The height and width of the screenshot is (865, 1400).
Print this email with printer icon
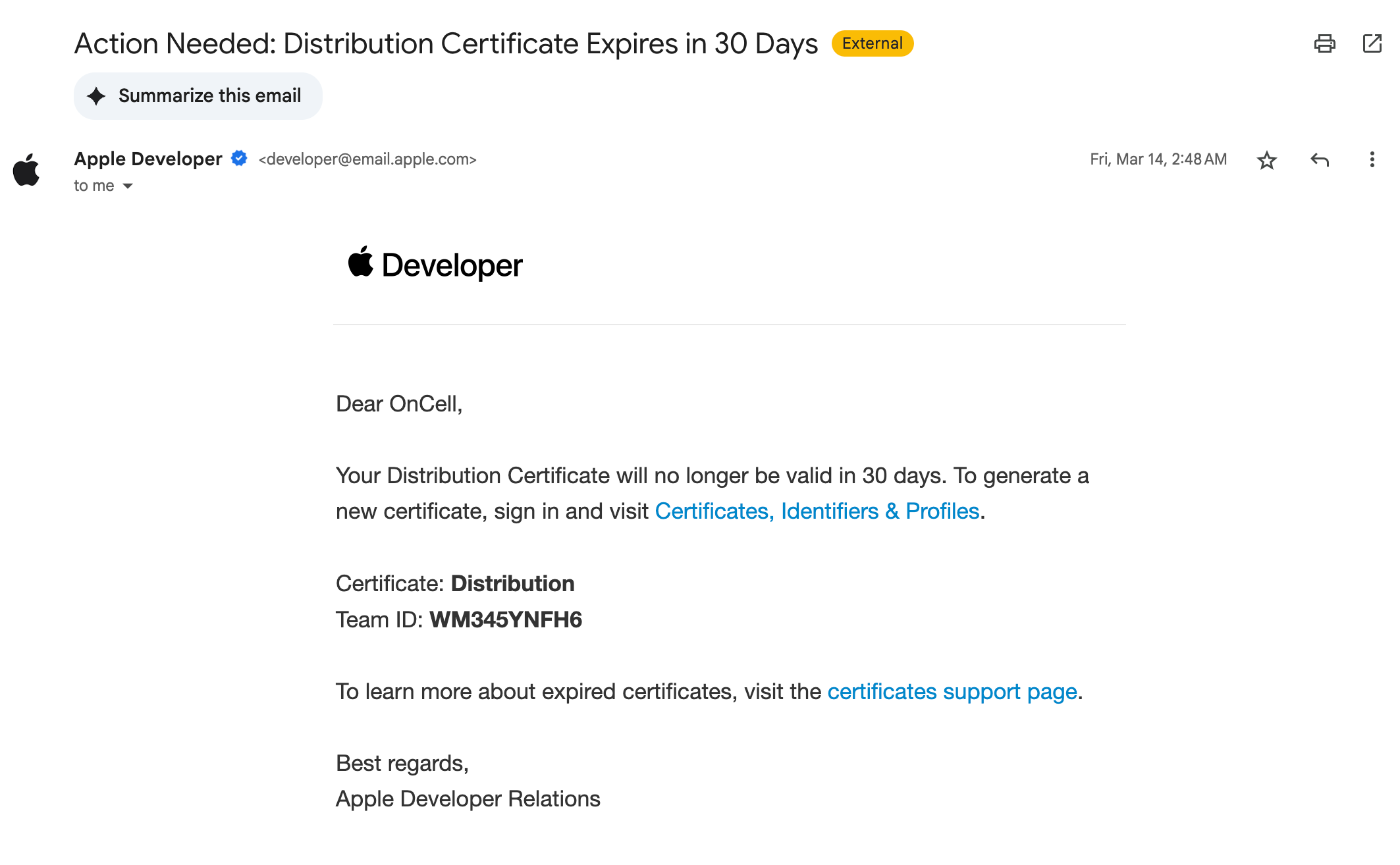click(x=1324, y=43)
